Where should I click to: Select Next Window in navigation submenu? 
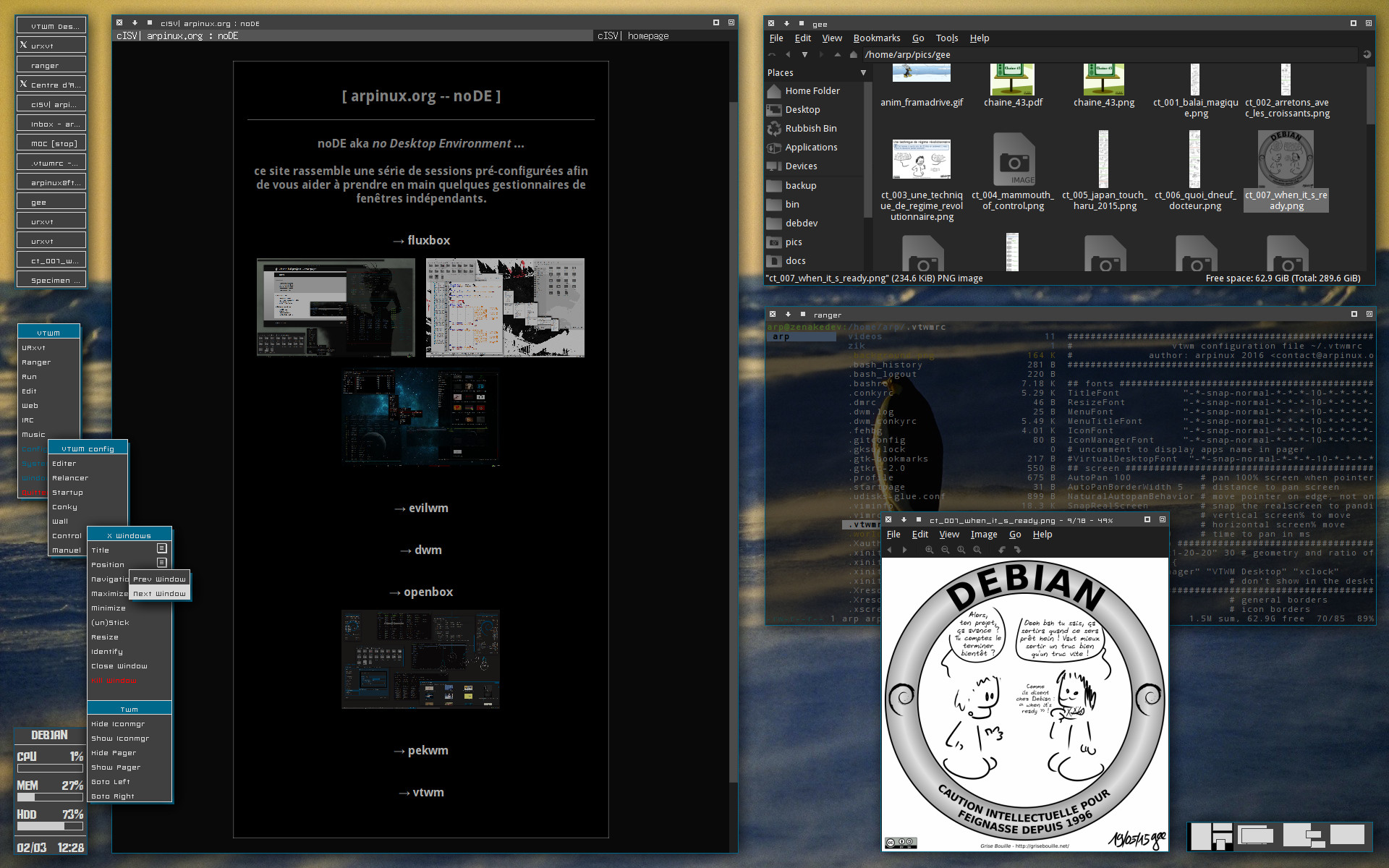[x=160, y=594]
